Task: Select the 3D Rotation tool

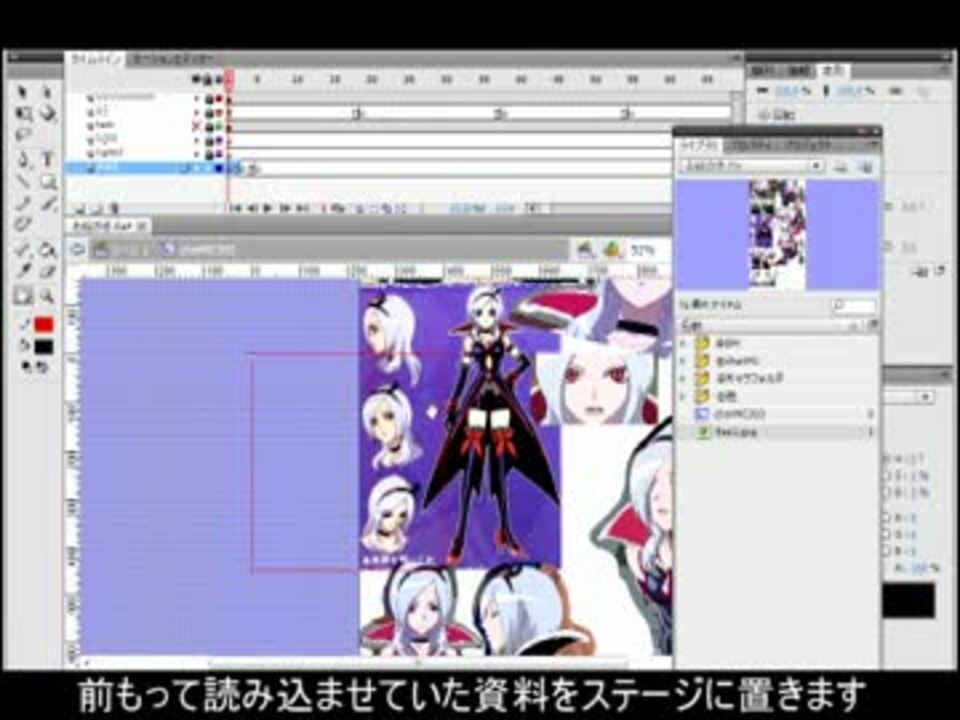Action: [47, 114]
